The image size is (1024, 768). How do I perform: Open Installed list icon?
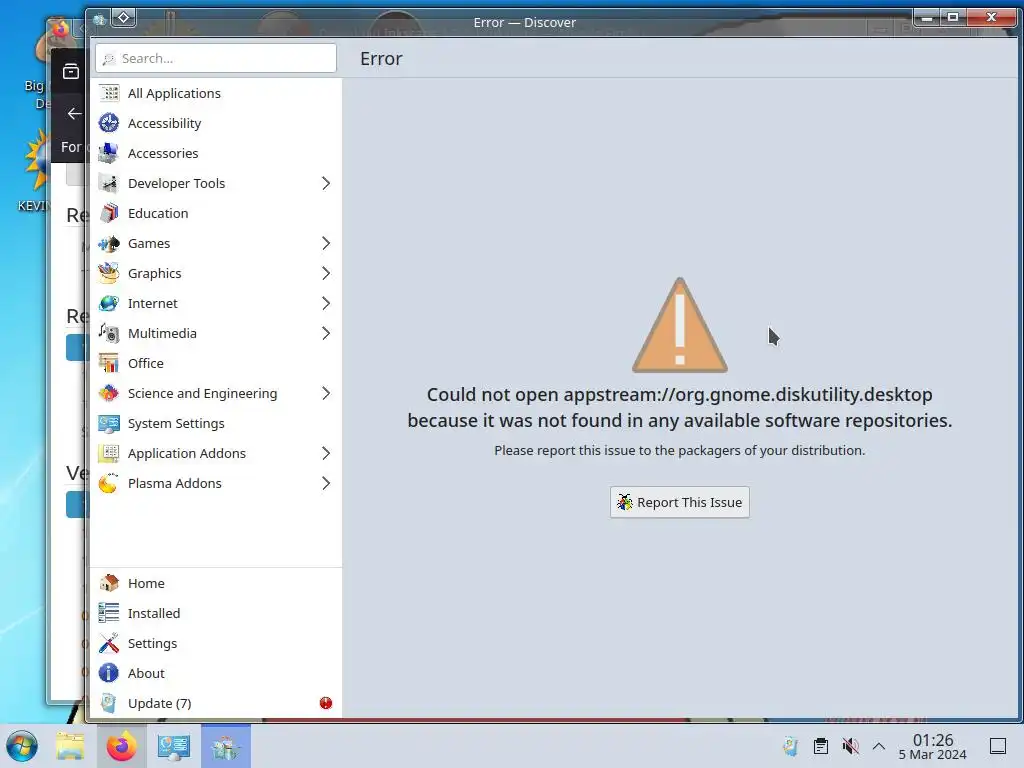(109, 613)
